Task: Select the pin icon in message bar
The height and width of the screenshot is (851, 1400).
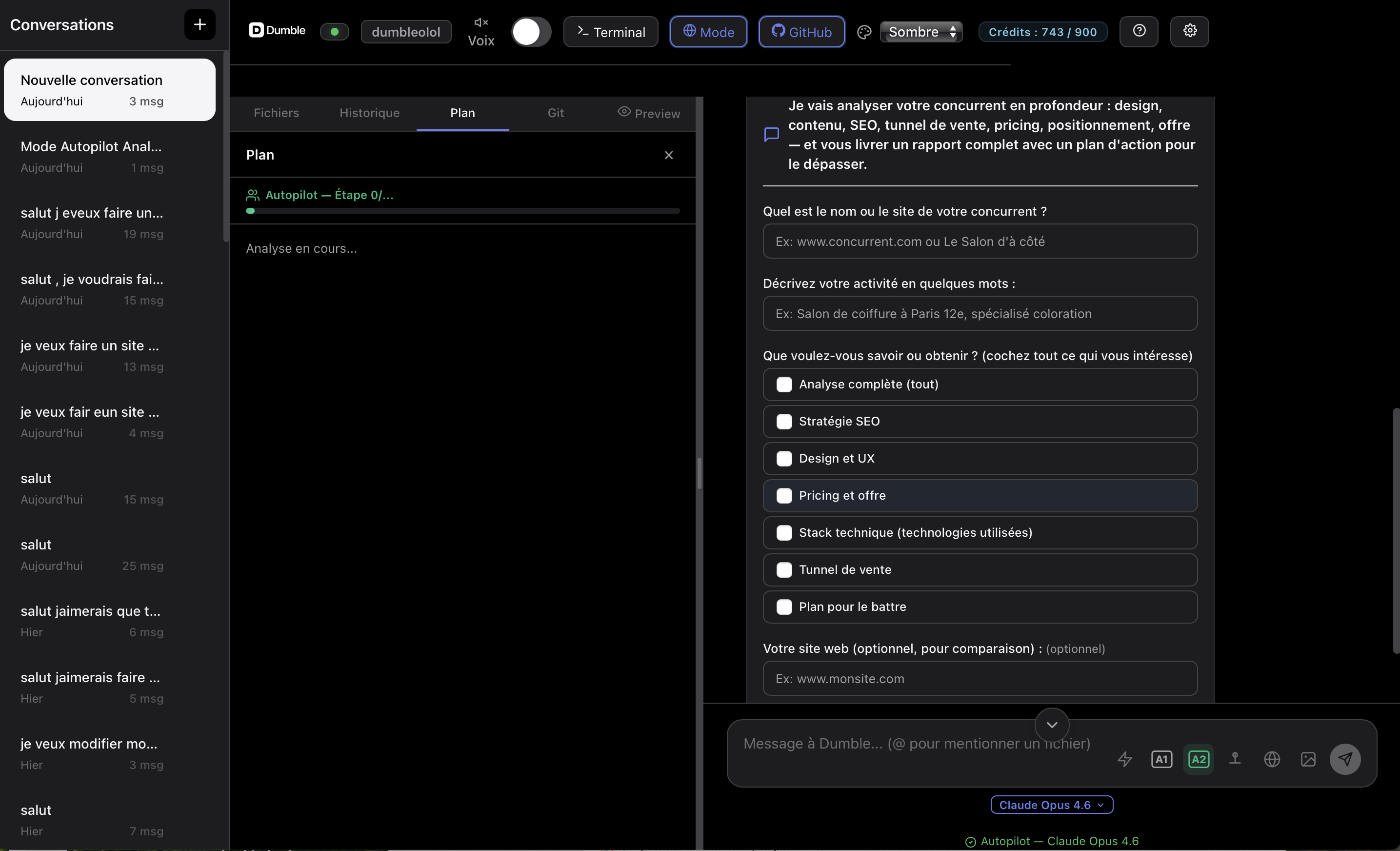Action: tap(1235, 759)
